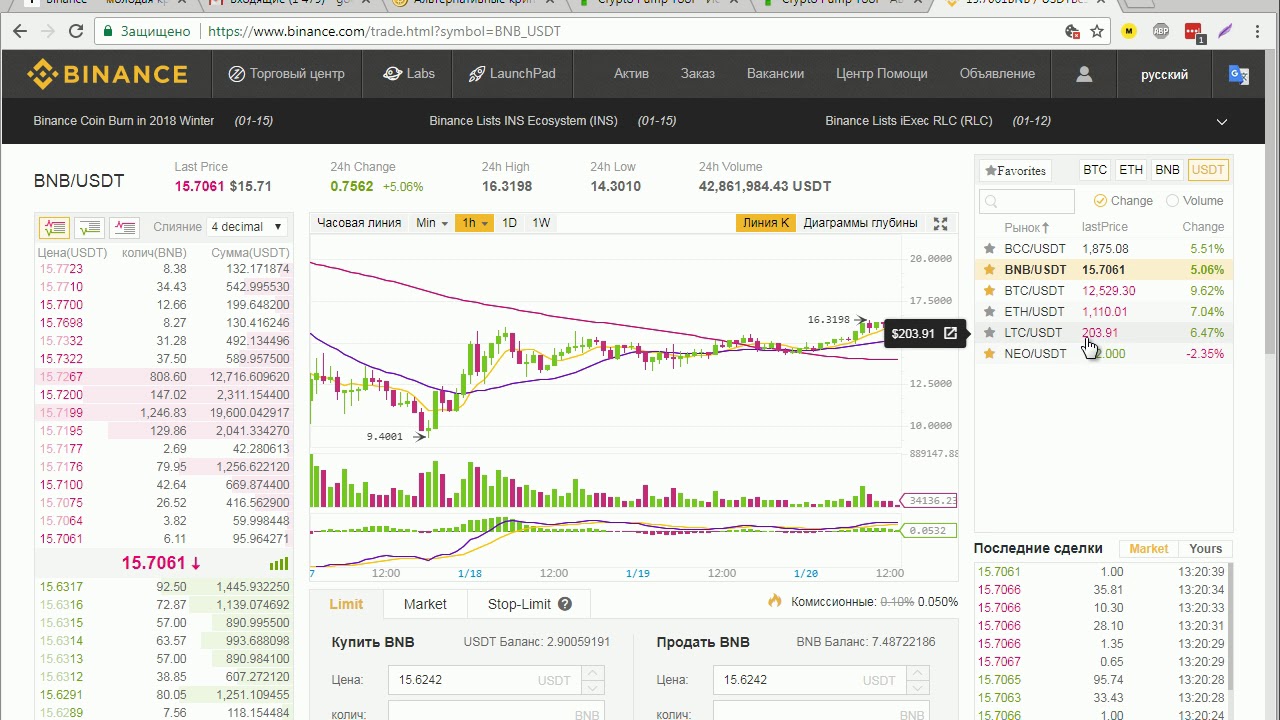Switch to the Market order tab
The image size is (1280, 720).
tap(425, 604)
